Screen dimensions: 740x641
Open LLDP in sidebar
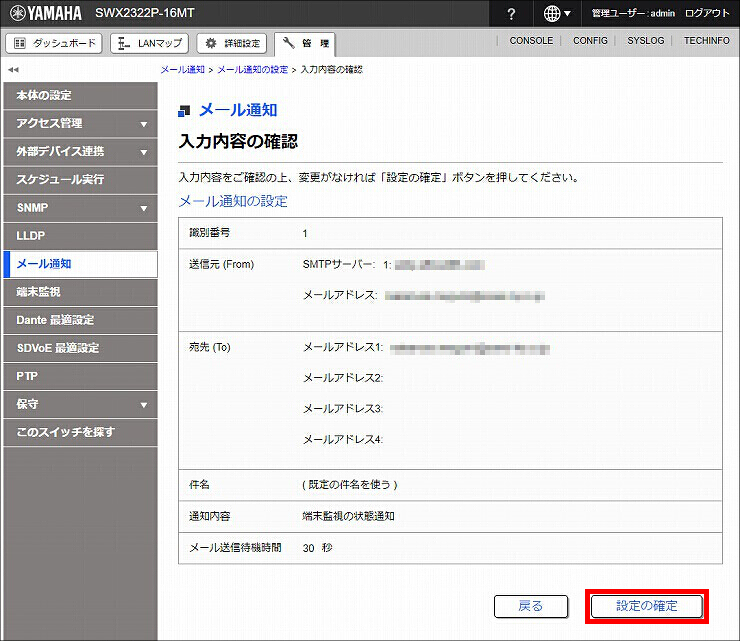click(x=80, y=236)
